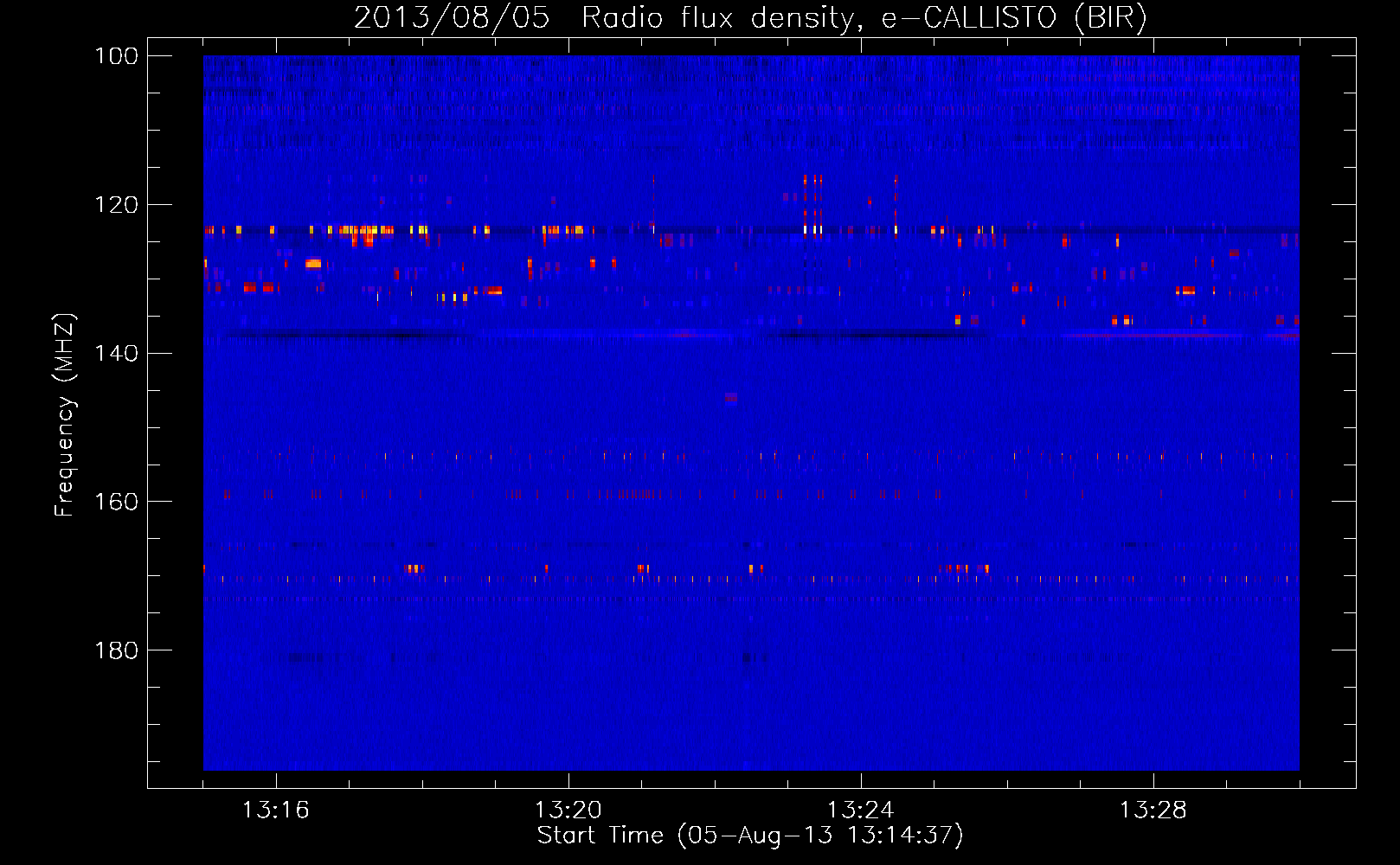The height and width of the screenshot is (865, 1400).
Task: Click the 'Frequency (MHZ)' y-axis label
Action: click(x=65, y=414)
